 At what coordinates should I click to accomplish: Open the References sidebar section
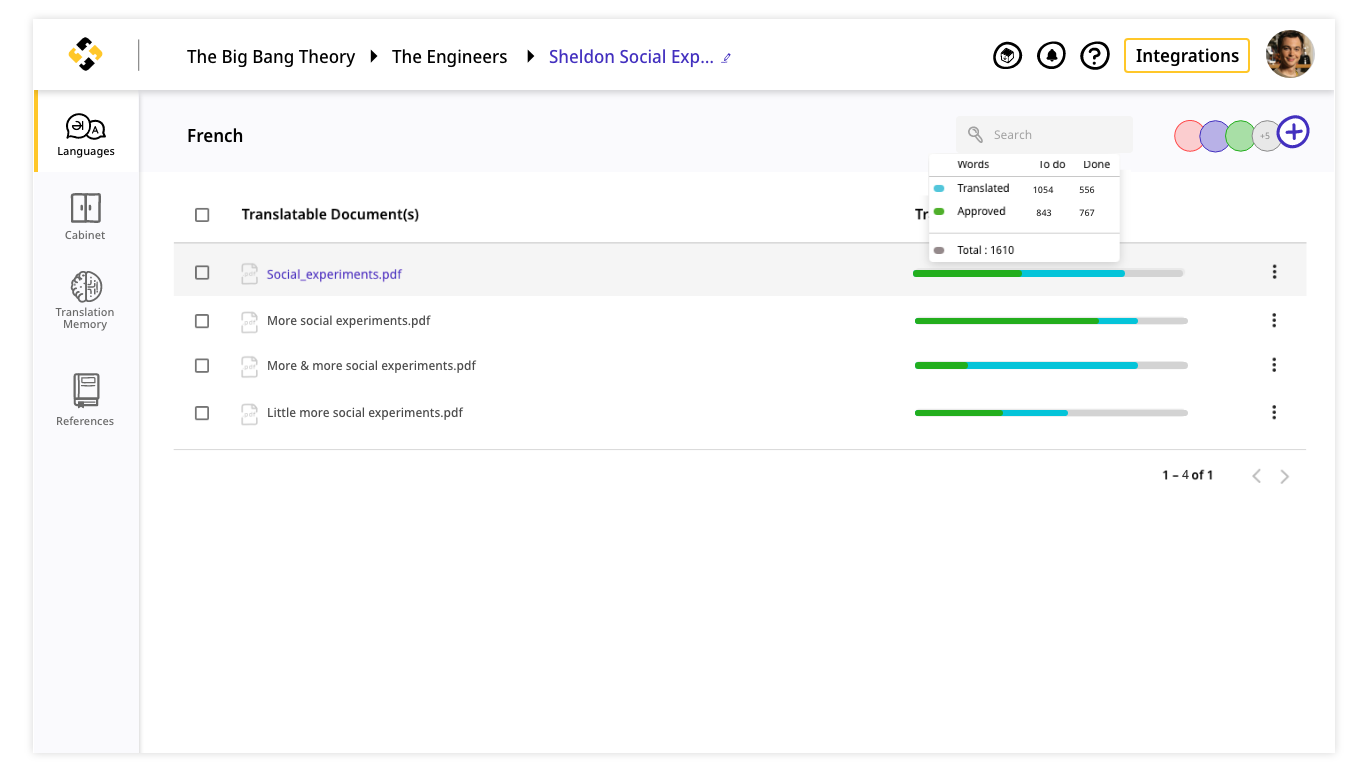(86, 399)
